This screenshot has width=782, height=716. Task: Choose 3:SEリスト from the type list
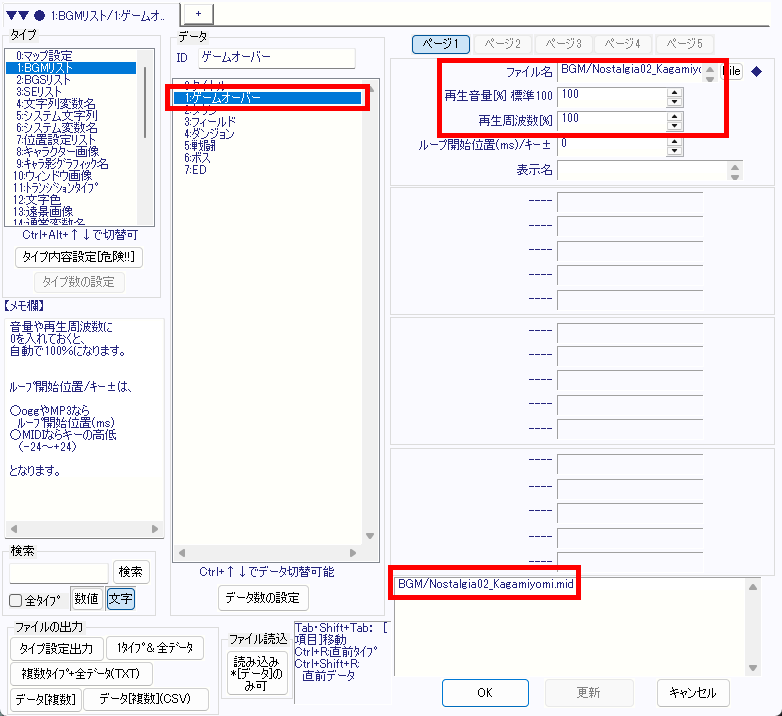pos(41,91)
